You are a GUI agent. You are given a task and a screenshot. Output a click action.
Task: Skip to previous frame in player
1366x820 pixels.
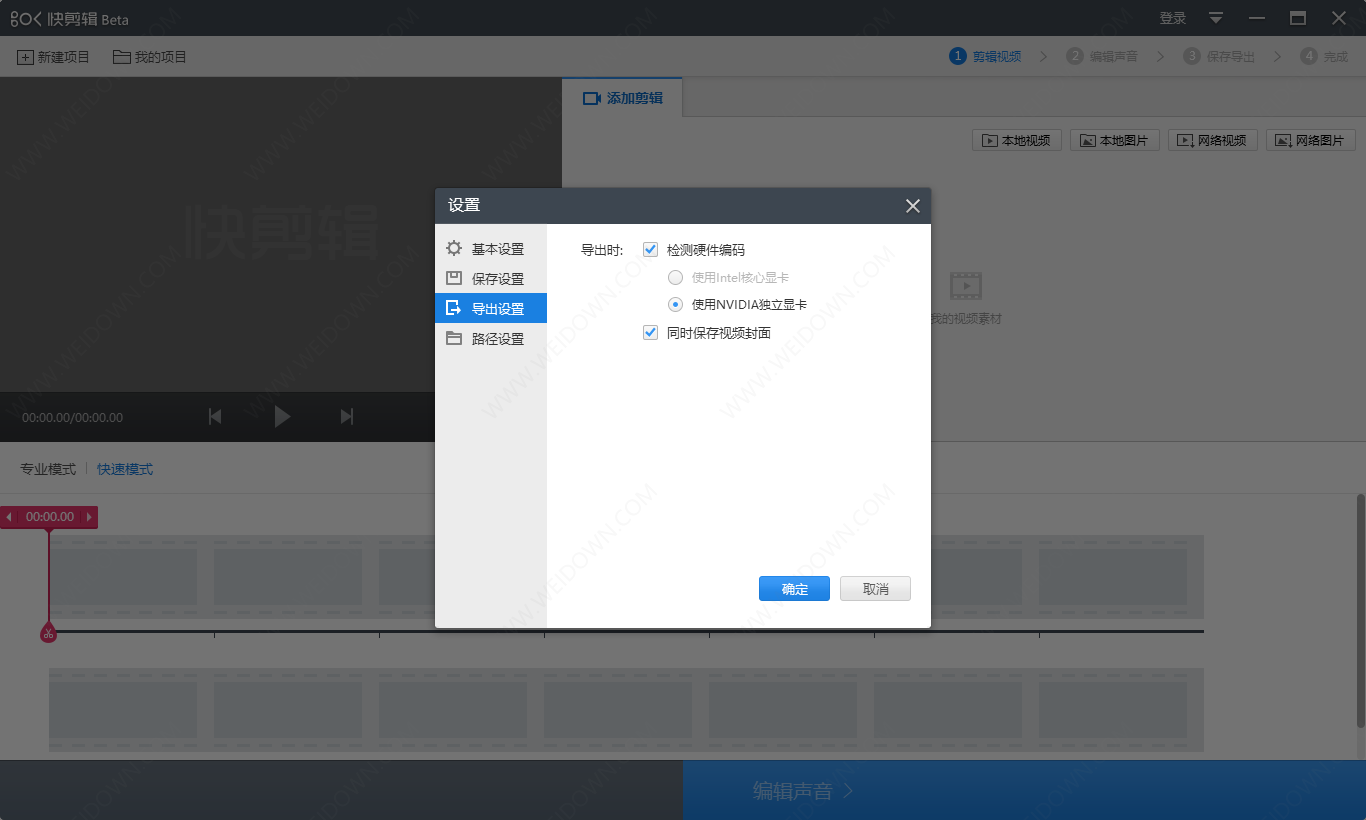[x=215, y=417]
